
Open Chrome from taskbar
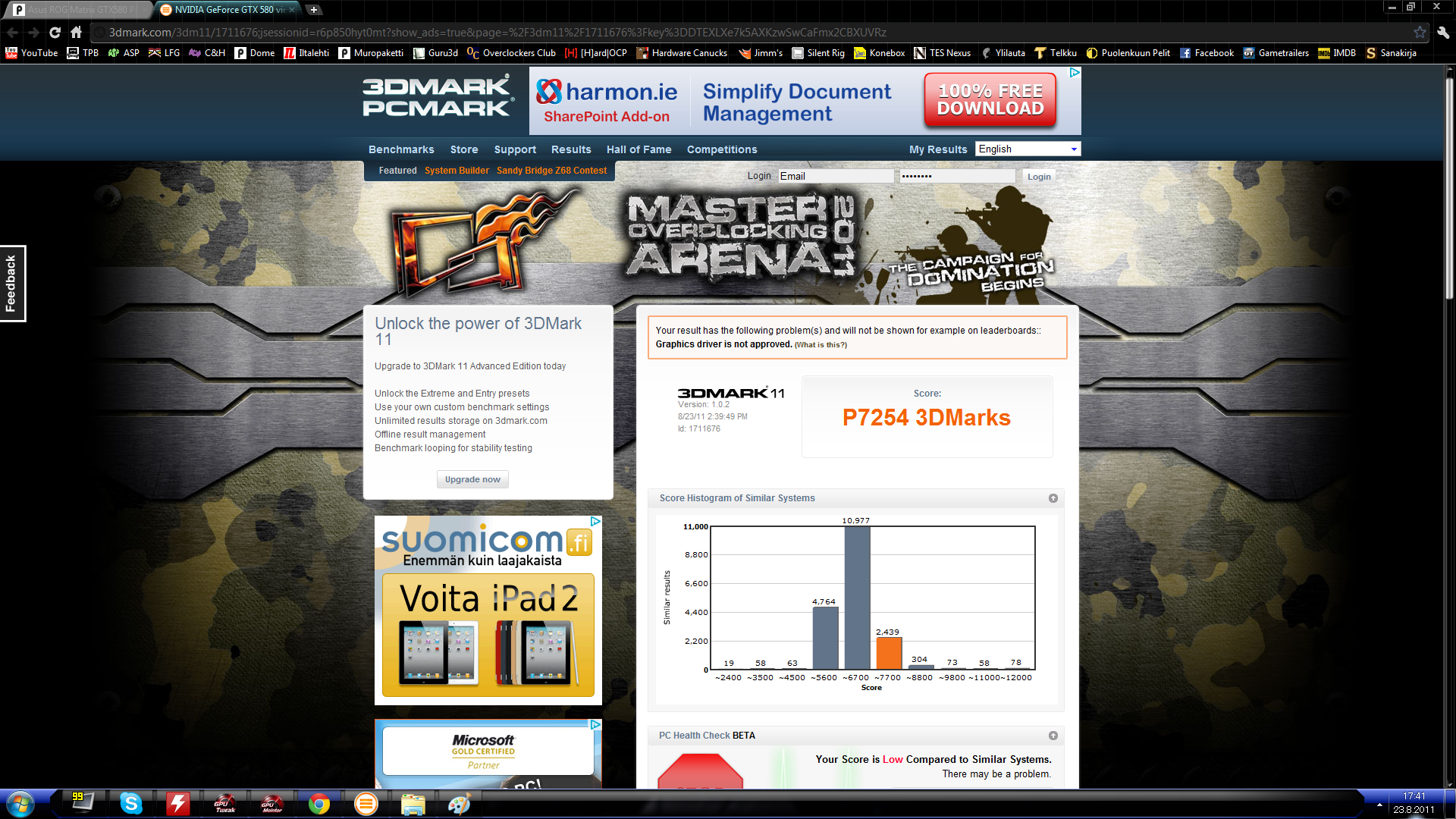(x=319, y=804)
